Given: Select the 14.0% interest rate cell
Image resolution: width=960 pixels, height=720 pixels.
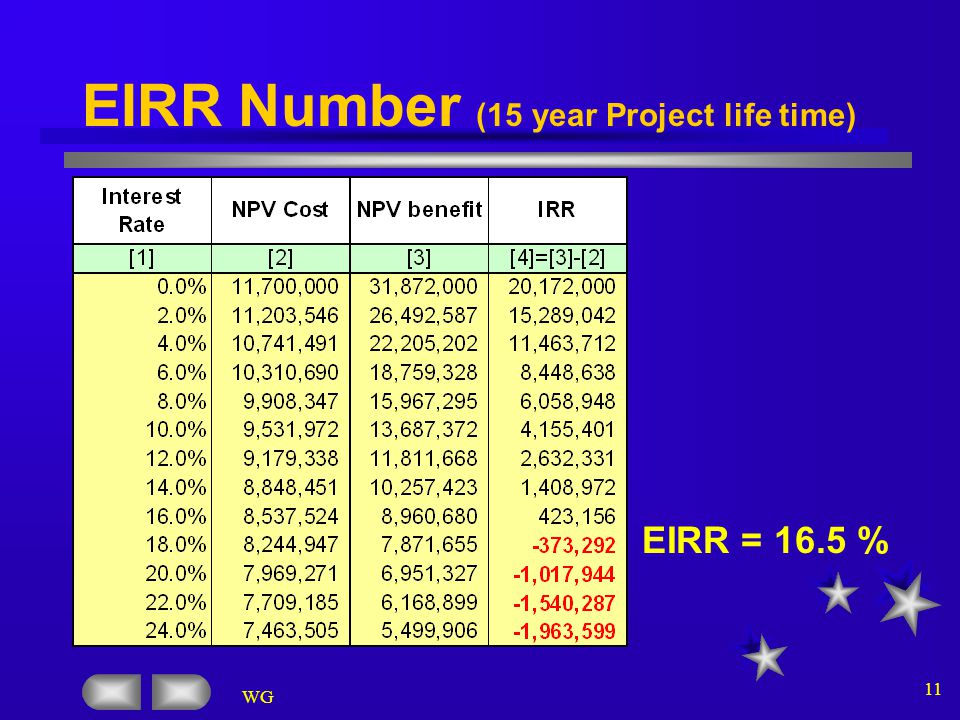Looking at the screenshot, I should point(176,487).
